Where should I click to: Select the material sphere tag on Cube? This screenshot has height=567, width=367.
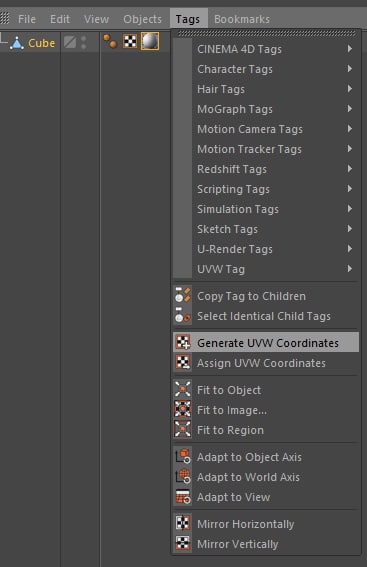pos(150,41)
